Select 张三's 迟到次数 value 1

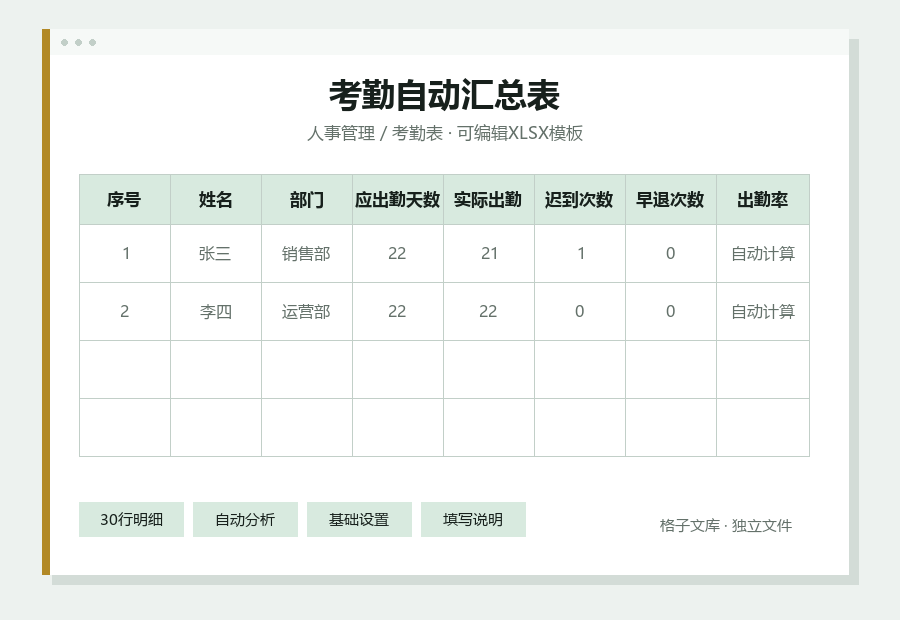(580, 254)
